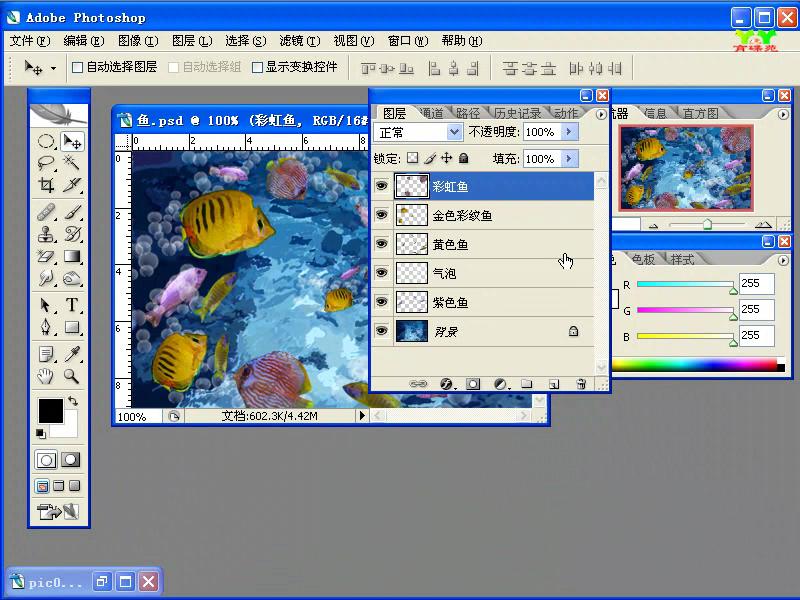
Task: Create a new layer button
Action: click(554, 384)
